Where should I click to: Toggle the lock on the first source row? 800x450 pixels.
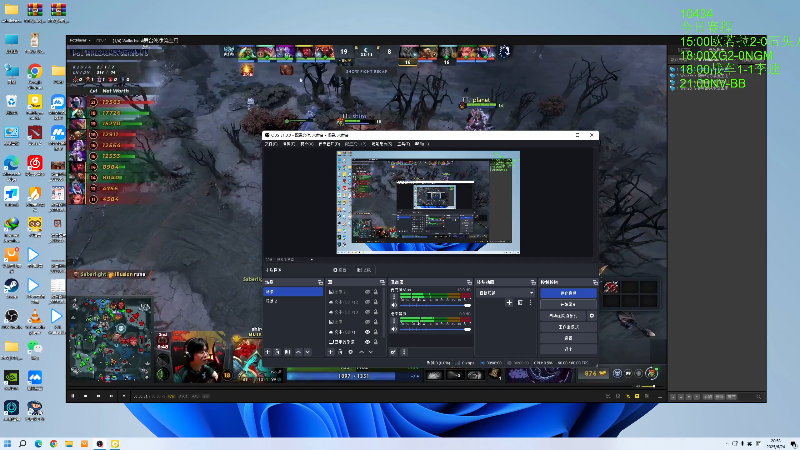pyautogui.click(x=376, y=292)
